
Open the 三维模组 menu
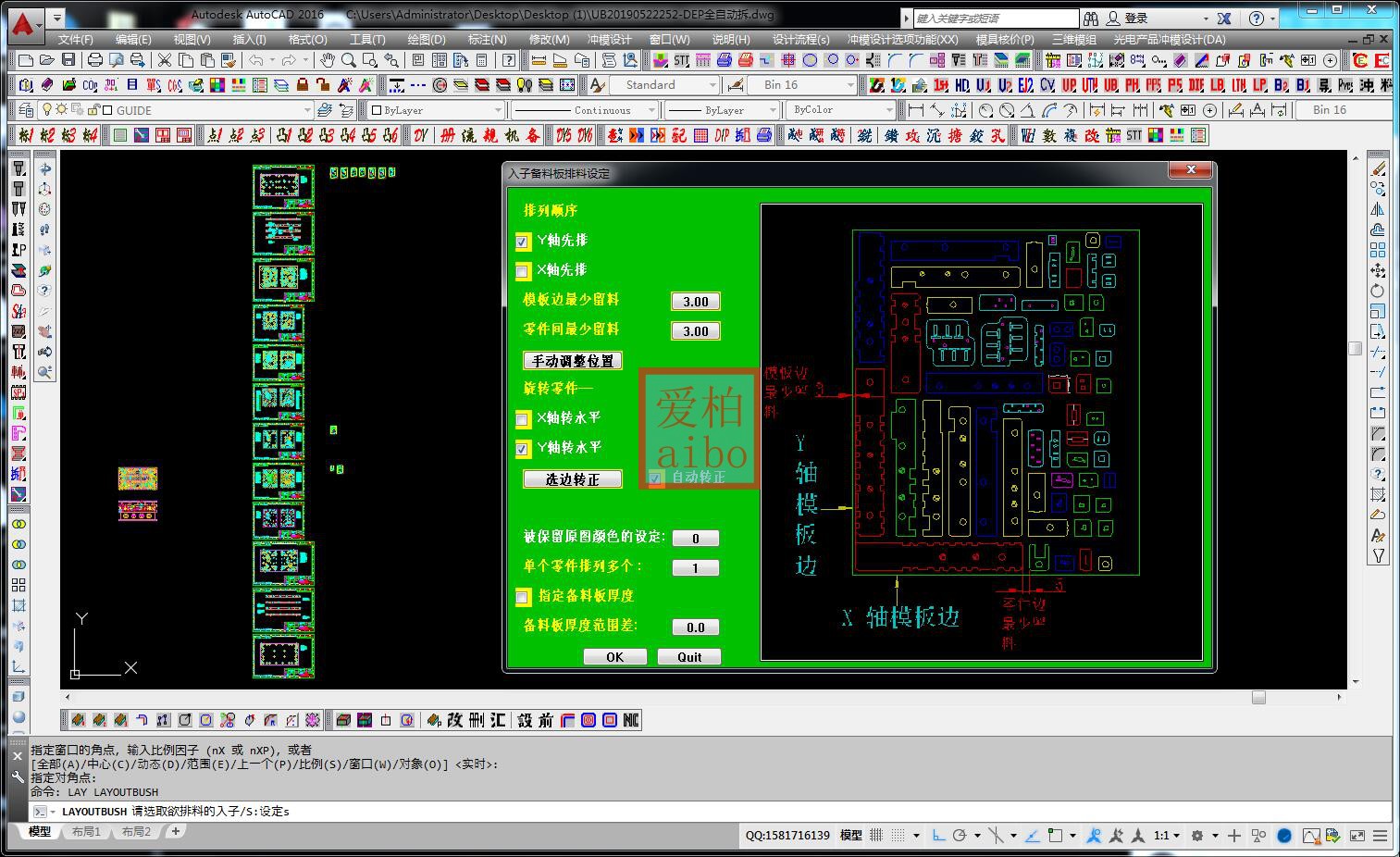click(x=1073, y=40)
